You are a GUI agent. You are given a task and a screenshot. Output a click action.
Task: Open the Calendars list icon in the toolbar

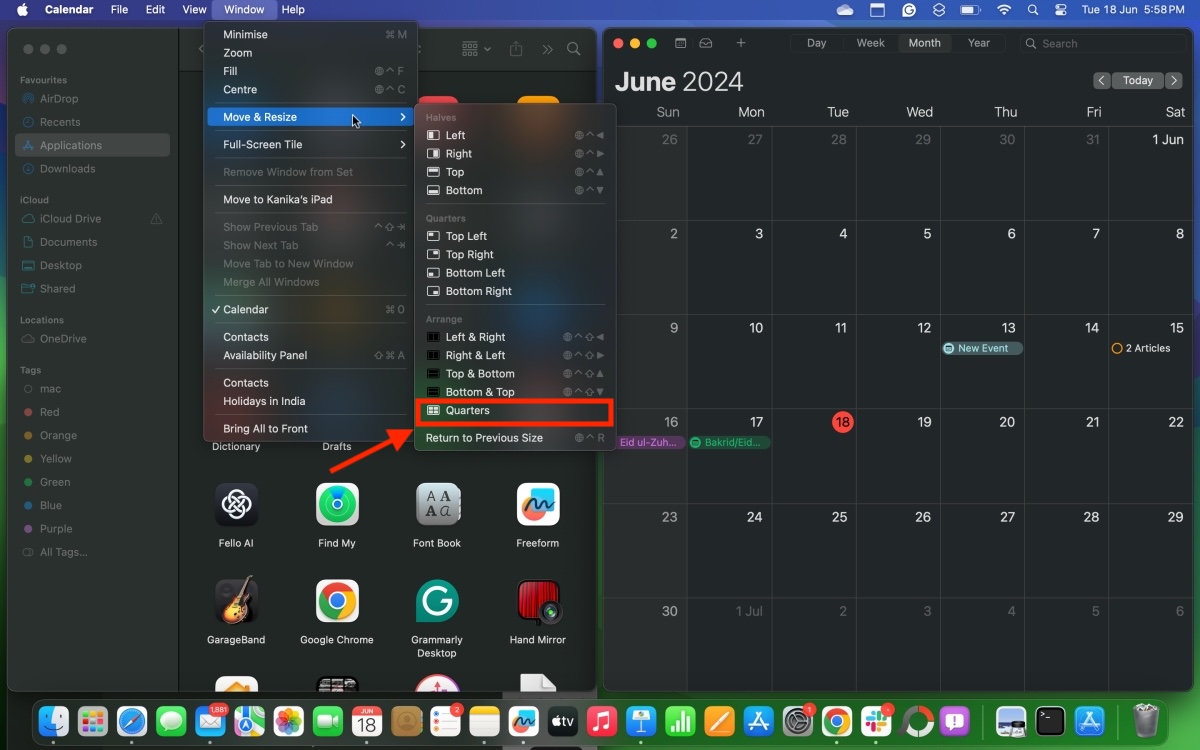tap(681, 43)
